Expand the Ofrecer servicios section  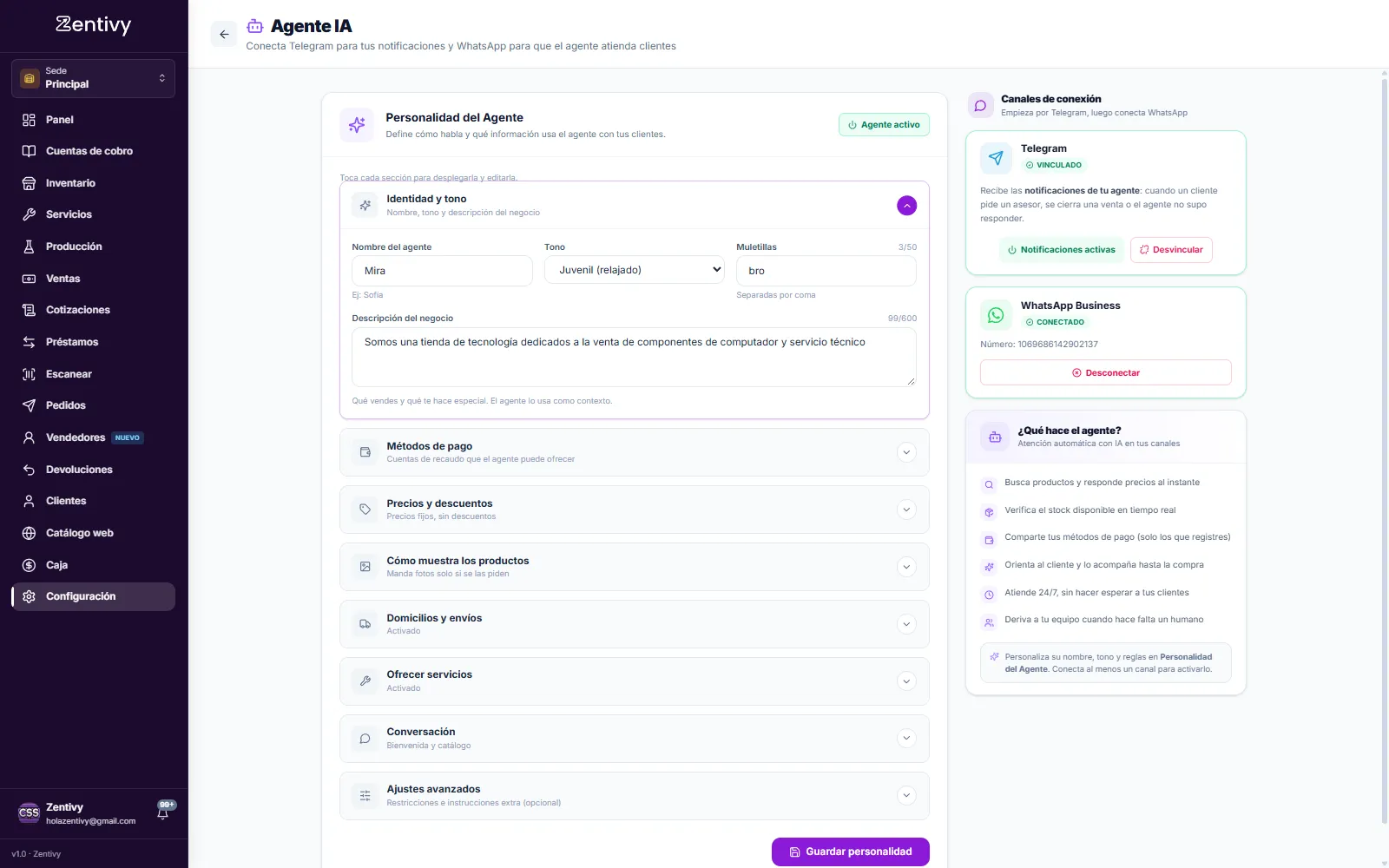[906, 681]
